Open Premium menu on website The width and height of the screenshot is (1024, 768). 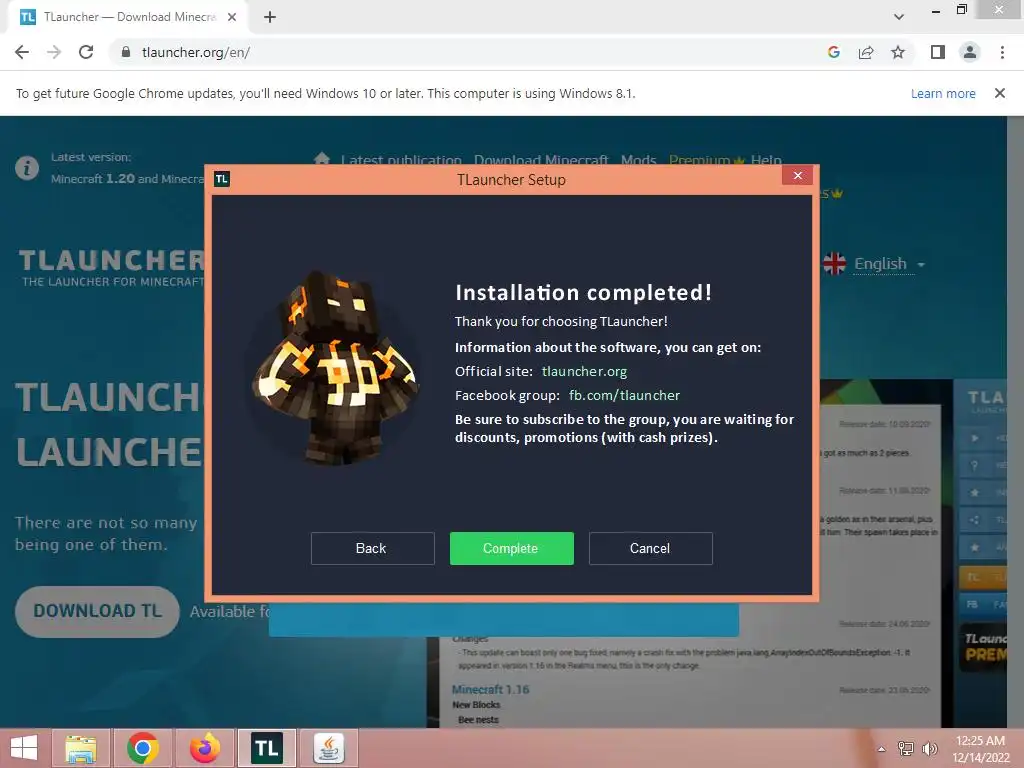click(x=706, y=160)
